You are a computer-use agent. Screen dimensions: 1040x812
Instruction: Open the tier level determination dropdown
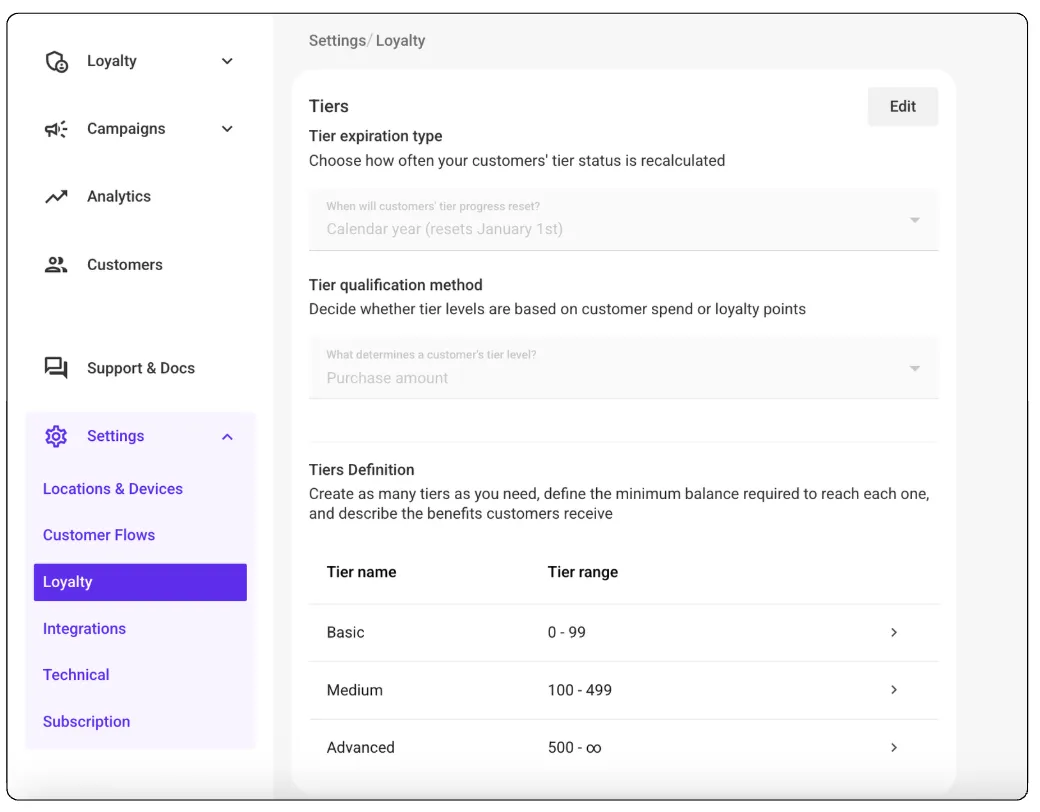point(623,368)
